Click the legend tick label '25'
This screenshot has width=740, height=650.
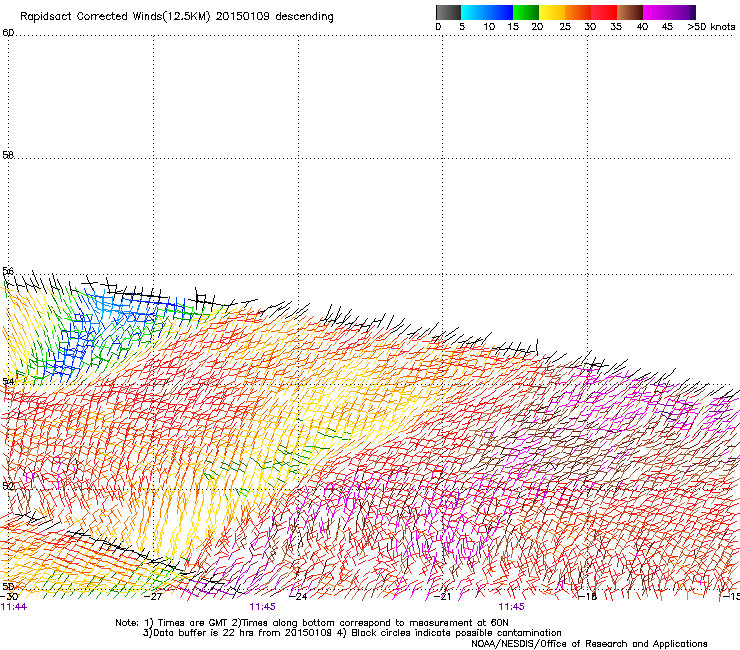[x=565, y=27]
